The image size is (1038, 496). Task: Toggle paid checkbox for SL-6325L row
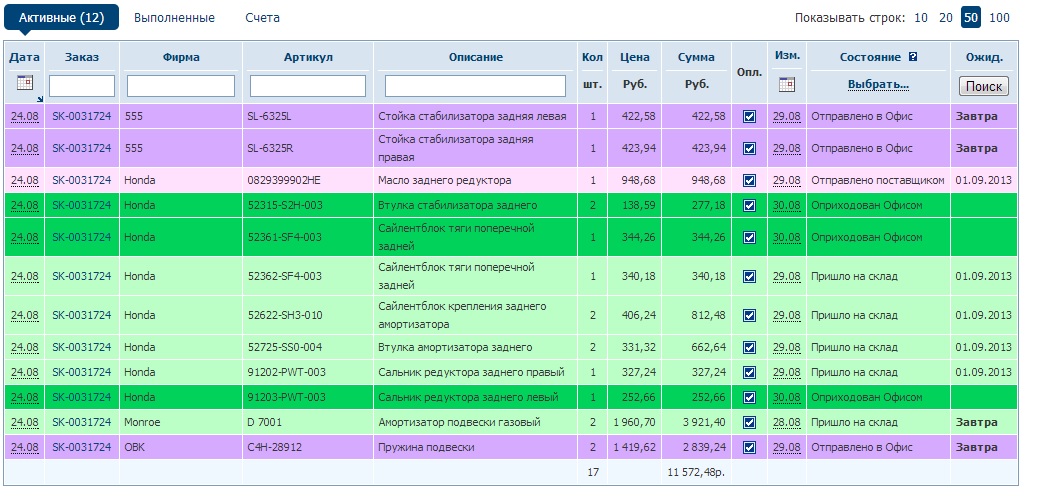coord(749,117)
